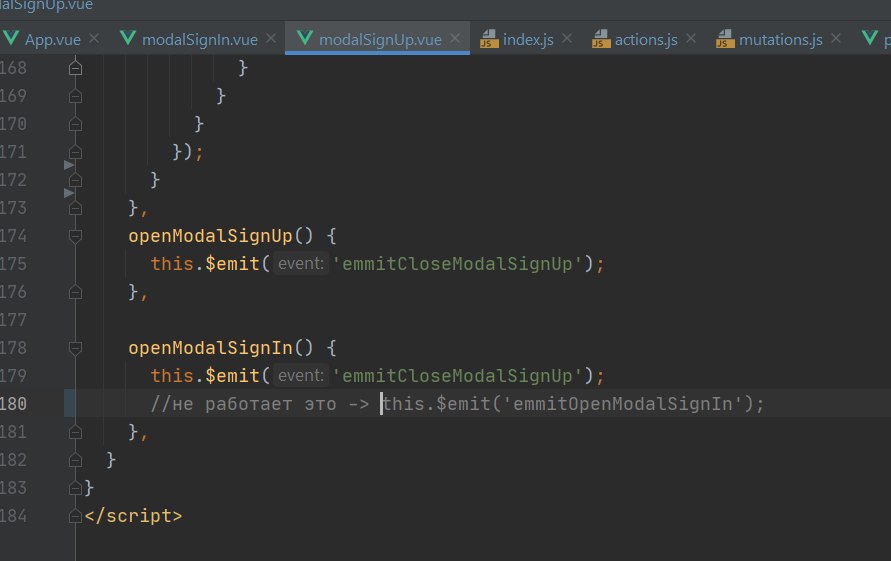Click 'emmitCloseModalSignUp' string on line 175
This screenshot has width=891, height=561.
457,264
